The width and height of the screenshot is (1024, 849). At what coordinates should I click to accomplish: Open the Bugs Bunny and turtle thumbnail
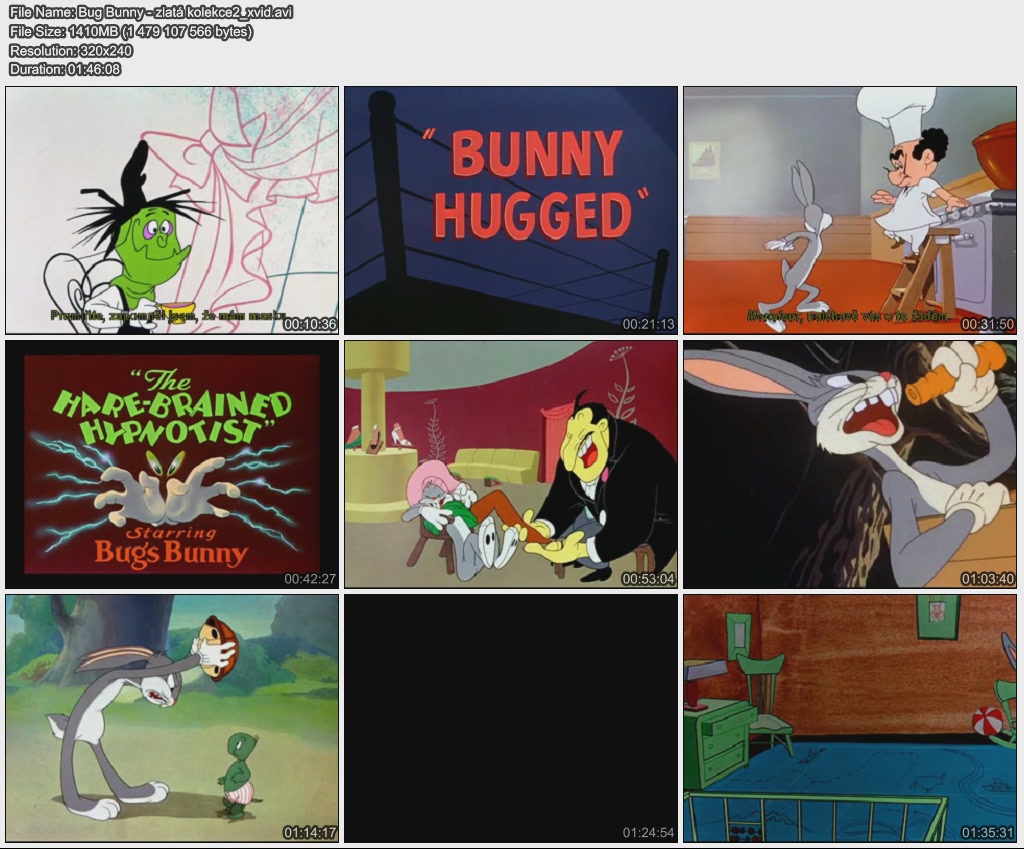click(x=172, y=717)
